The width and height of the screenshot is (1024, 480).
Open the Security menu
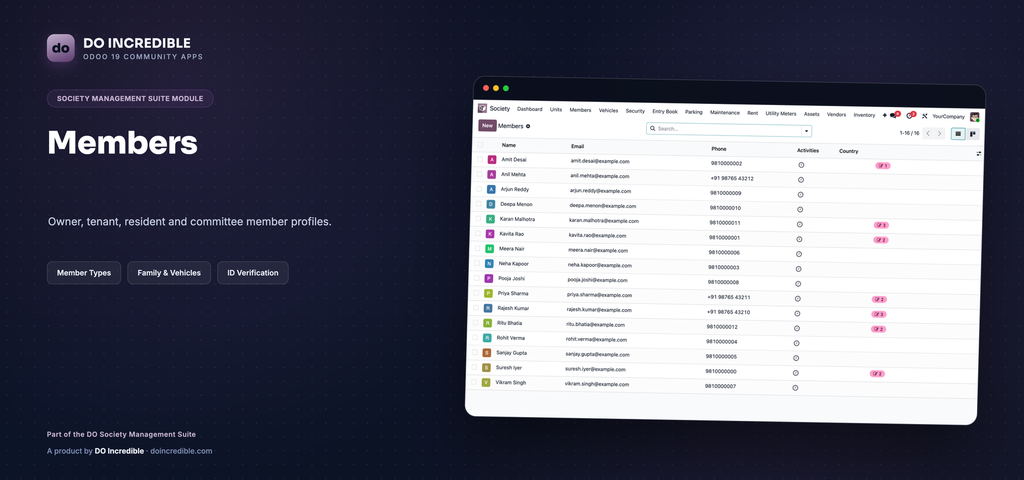point(635,111)
